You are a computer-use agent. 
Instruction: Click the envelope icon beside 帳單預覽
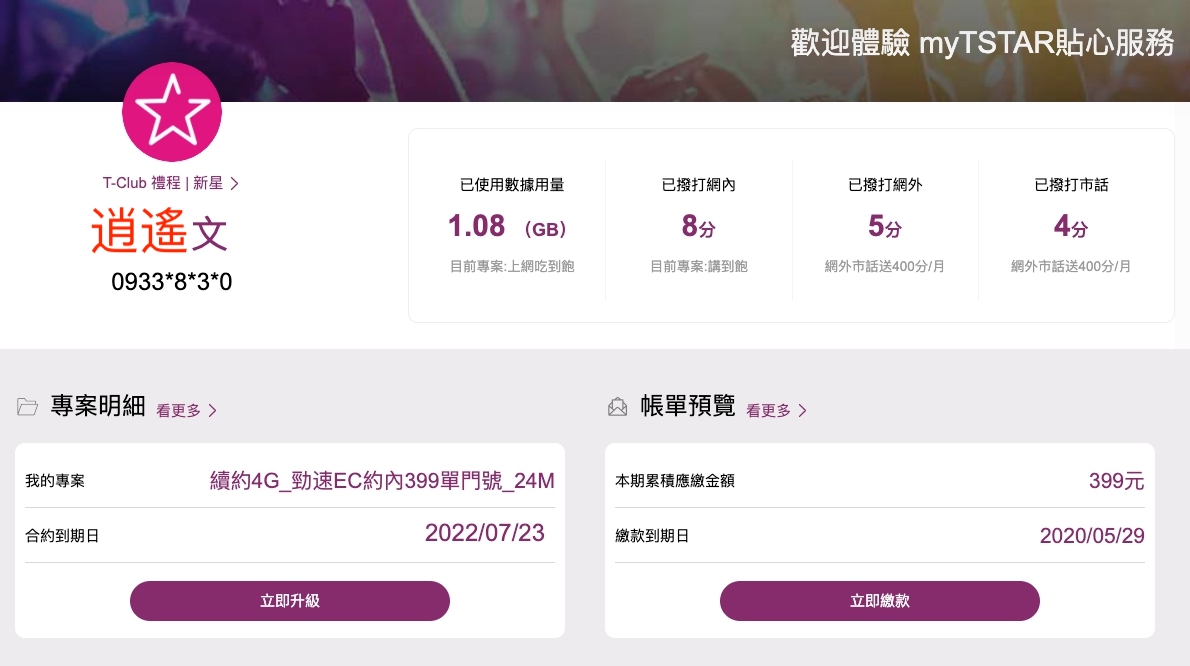(617, 407)
